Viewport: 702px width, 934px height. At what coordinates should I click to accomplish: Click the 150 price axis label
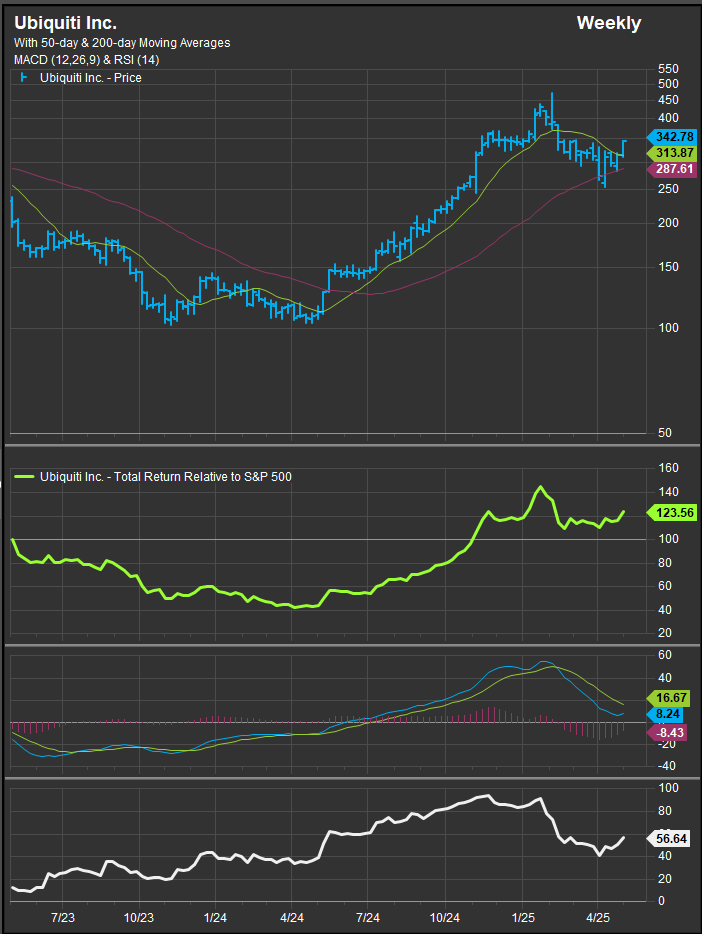click(x=668, y=267)
